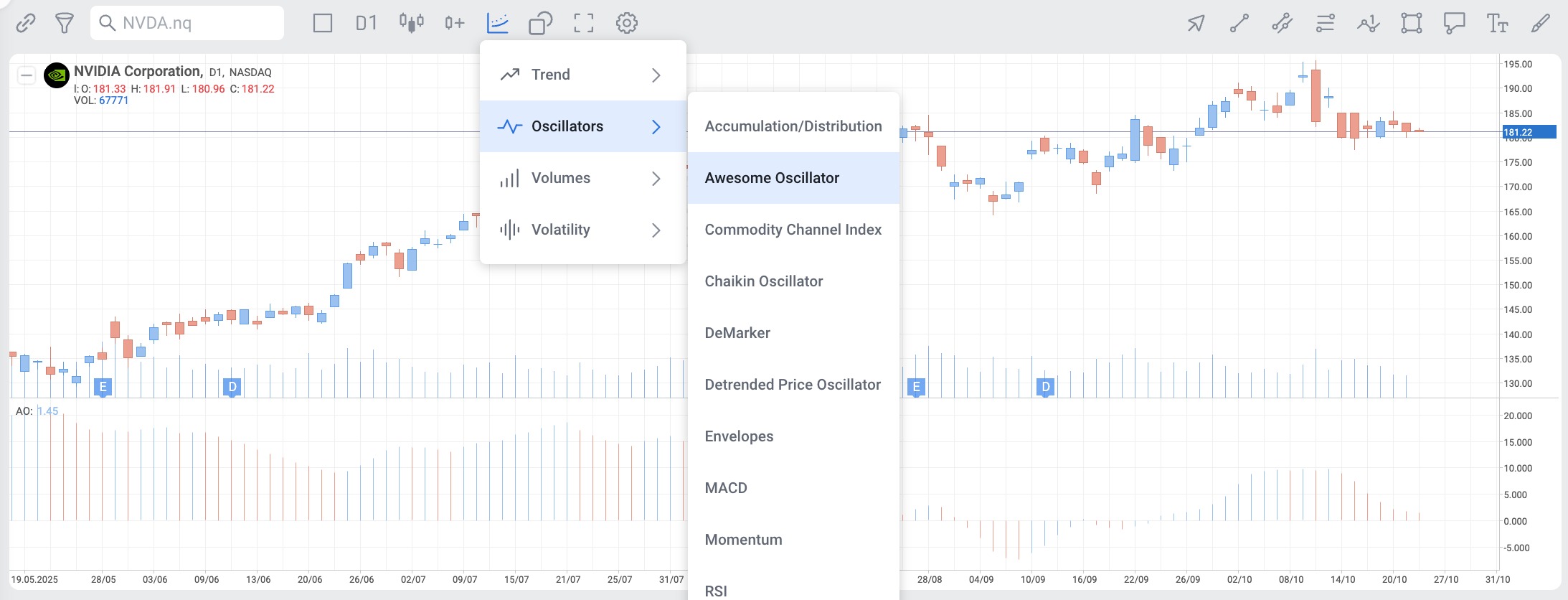Viewport: 1568px width, 600px height.
Task: Click the link chart chain icon
Action: [x=26, y=24]
